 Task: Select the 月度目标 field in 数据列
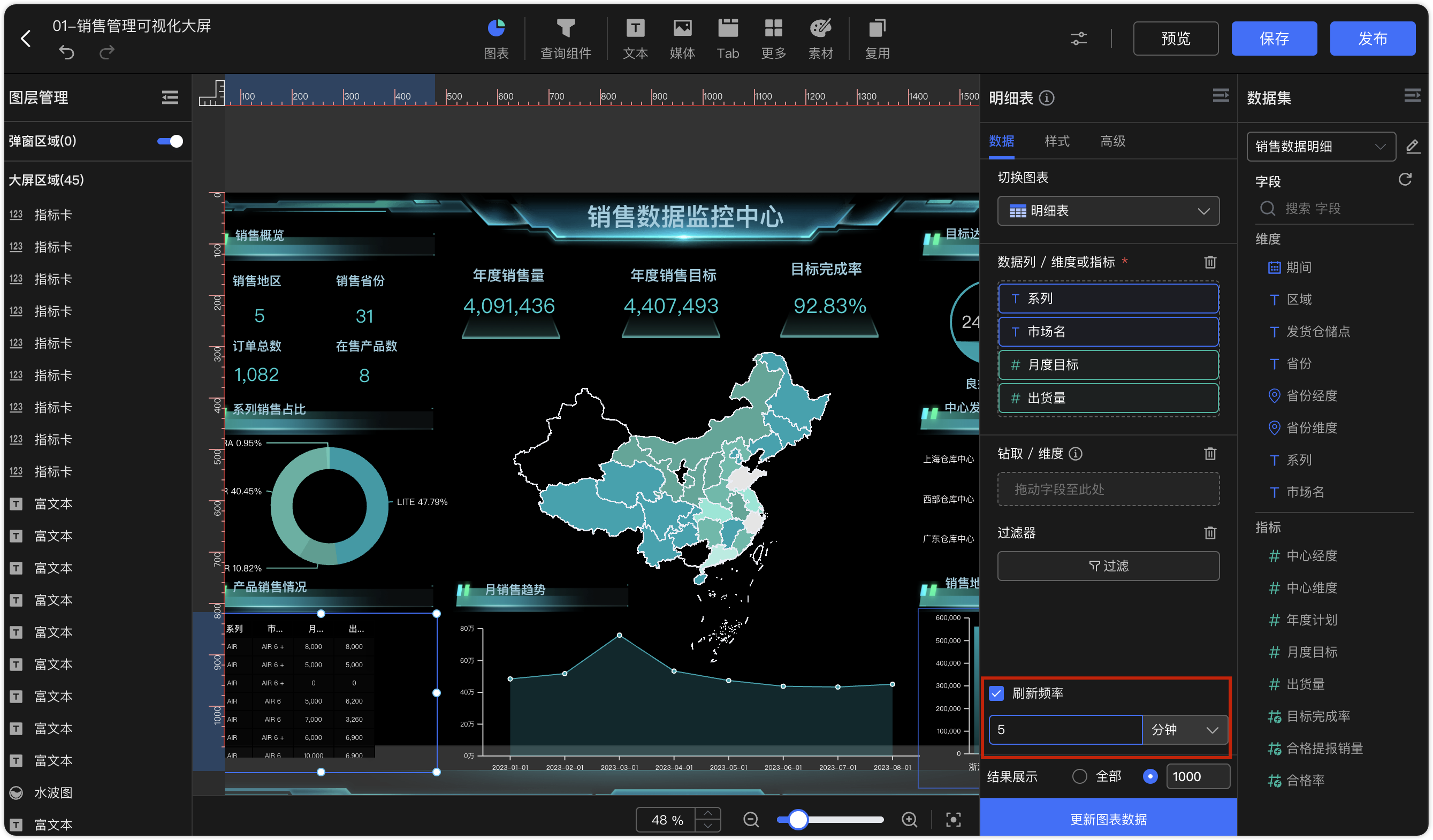tap(1108, 364)
